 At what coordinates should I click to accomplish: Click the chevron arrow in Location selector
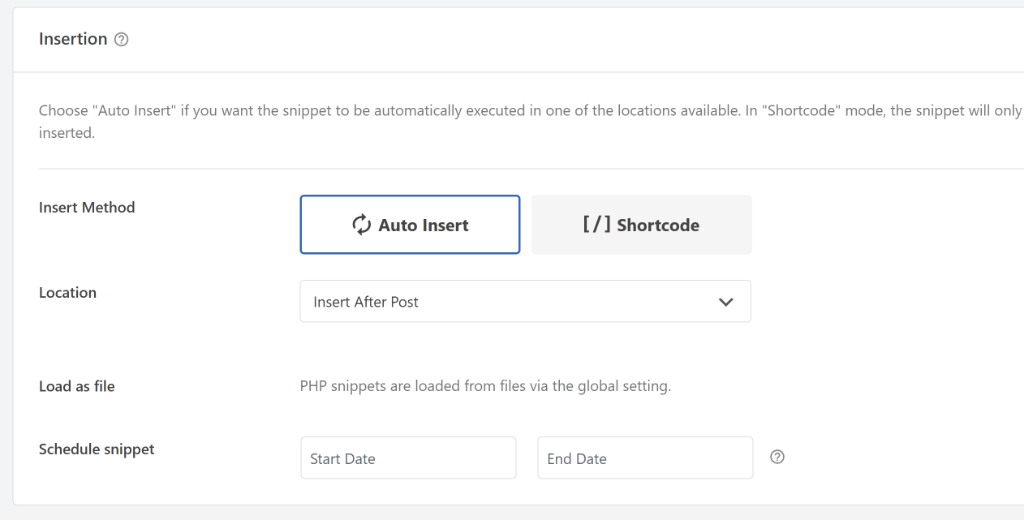click(x=726, y=301)
